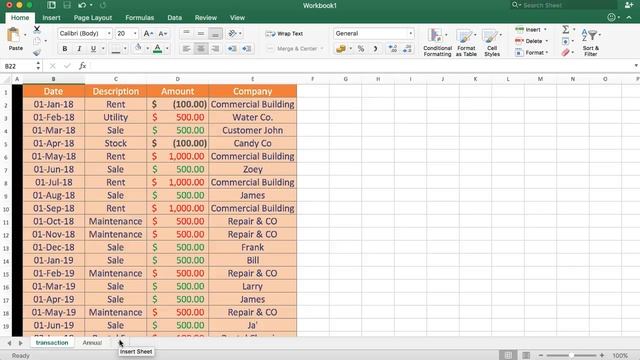Switch to Data tab
Image resolution: width=640 pixels, height=360 pixels.
pos(174,18)
